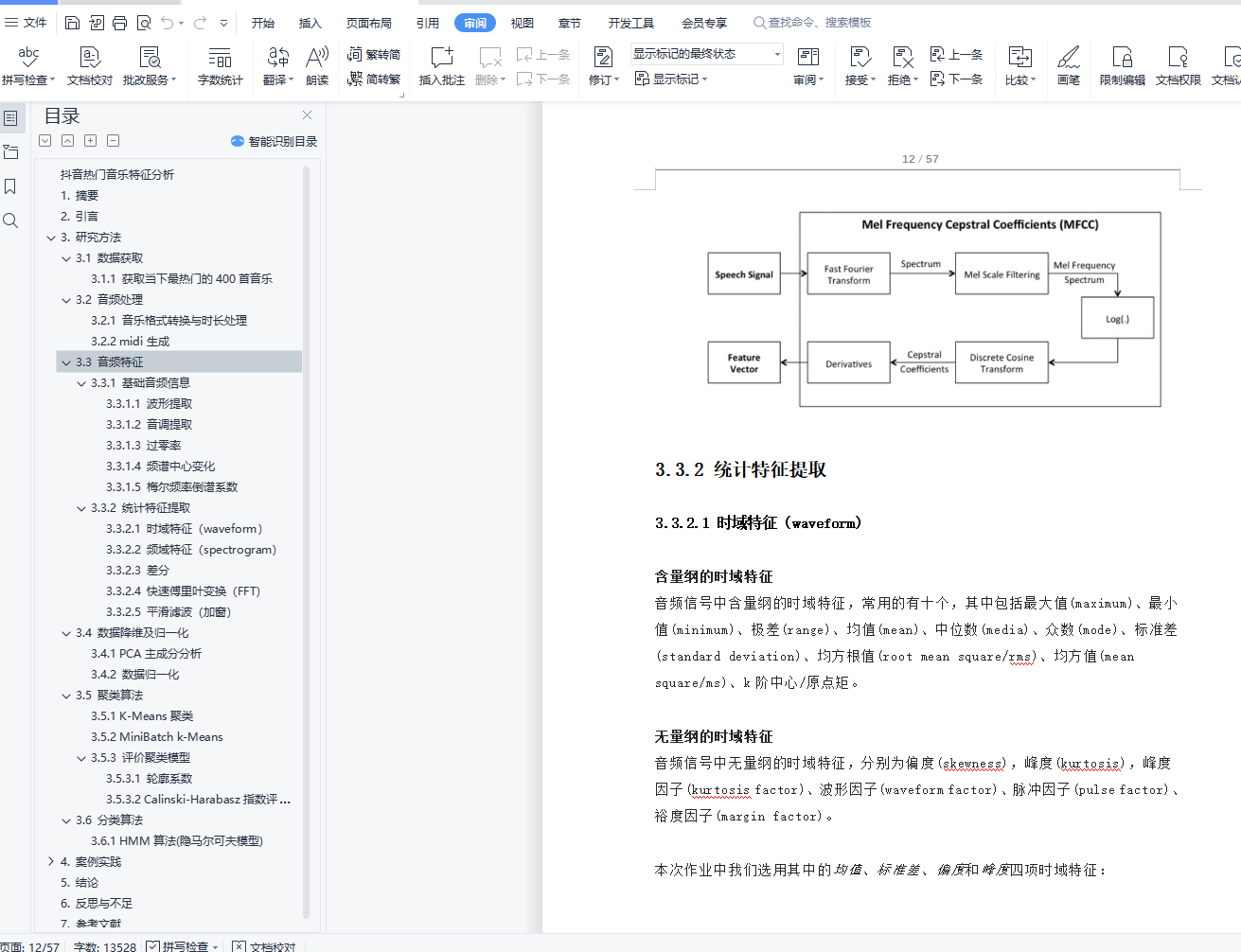Open the review pane button
Image resolution: width=1241 pixels, height=952 pixels.
tap(808, 66)
